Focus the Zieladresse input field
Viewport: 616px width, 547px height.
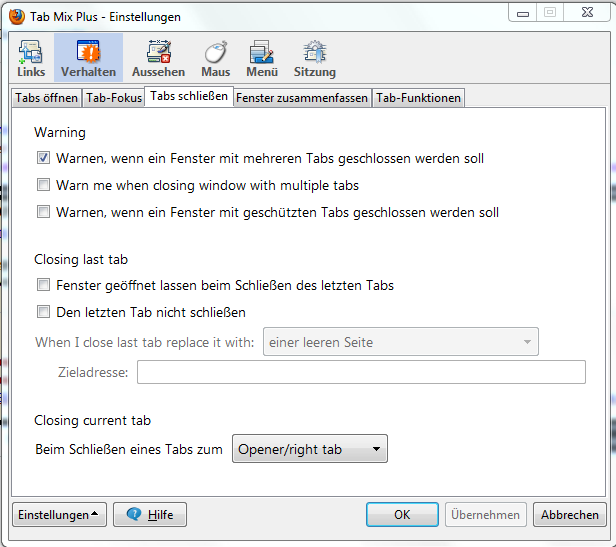(x=361, y=372)
